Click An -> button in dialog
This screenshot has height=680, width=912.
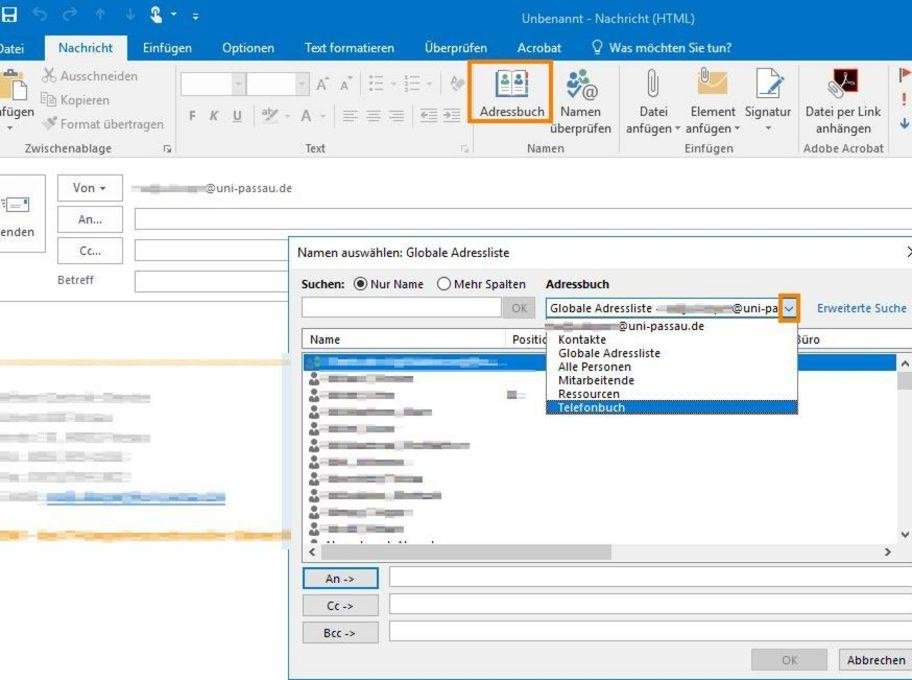click(x=340, y=578)
